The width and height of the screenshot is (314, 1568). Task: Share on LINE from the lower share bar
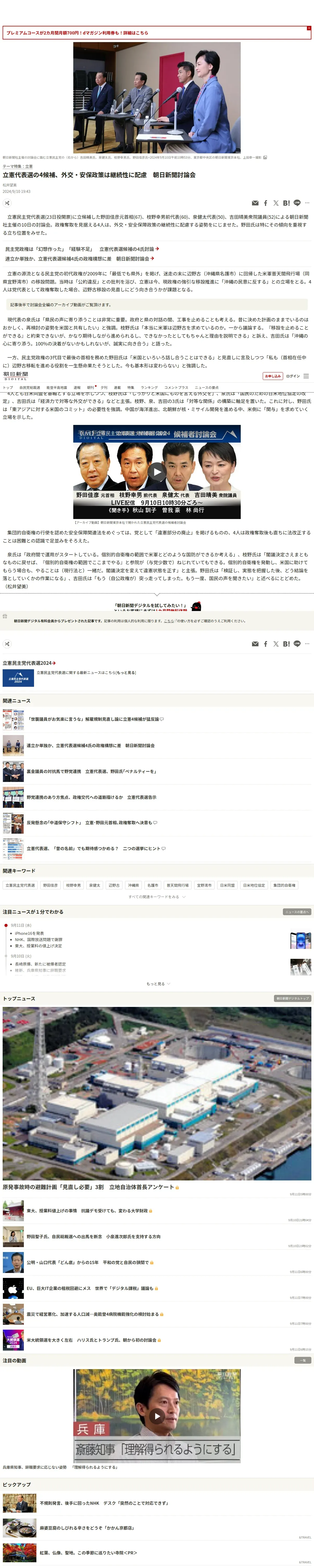coord(297,643)
